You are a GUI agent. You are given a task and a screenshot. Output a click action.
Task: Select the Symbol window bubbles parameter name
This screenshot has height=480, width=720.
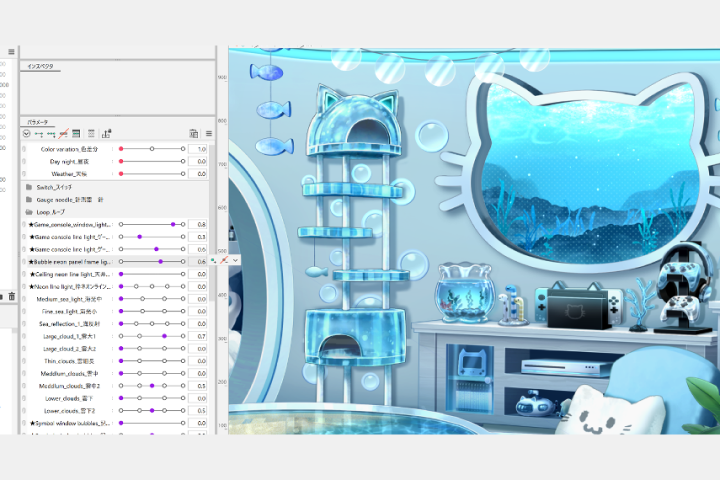[x=70, y=423]
